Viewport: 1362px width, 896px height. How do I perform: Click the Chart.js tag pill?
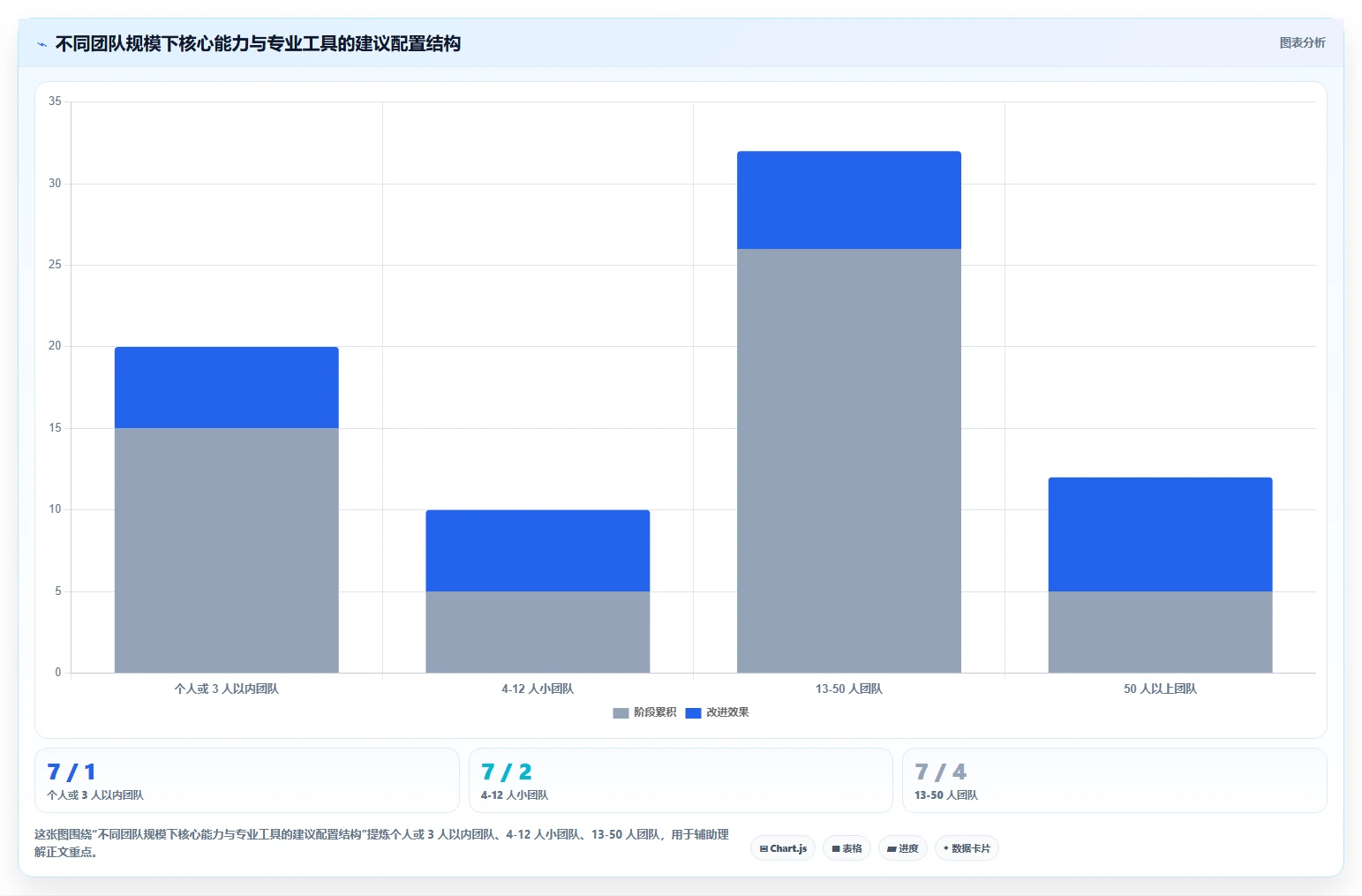tap(783, 848)
